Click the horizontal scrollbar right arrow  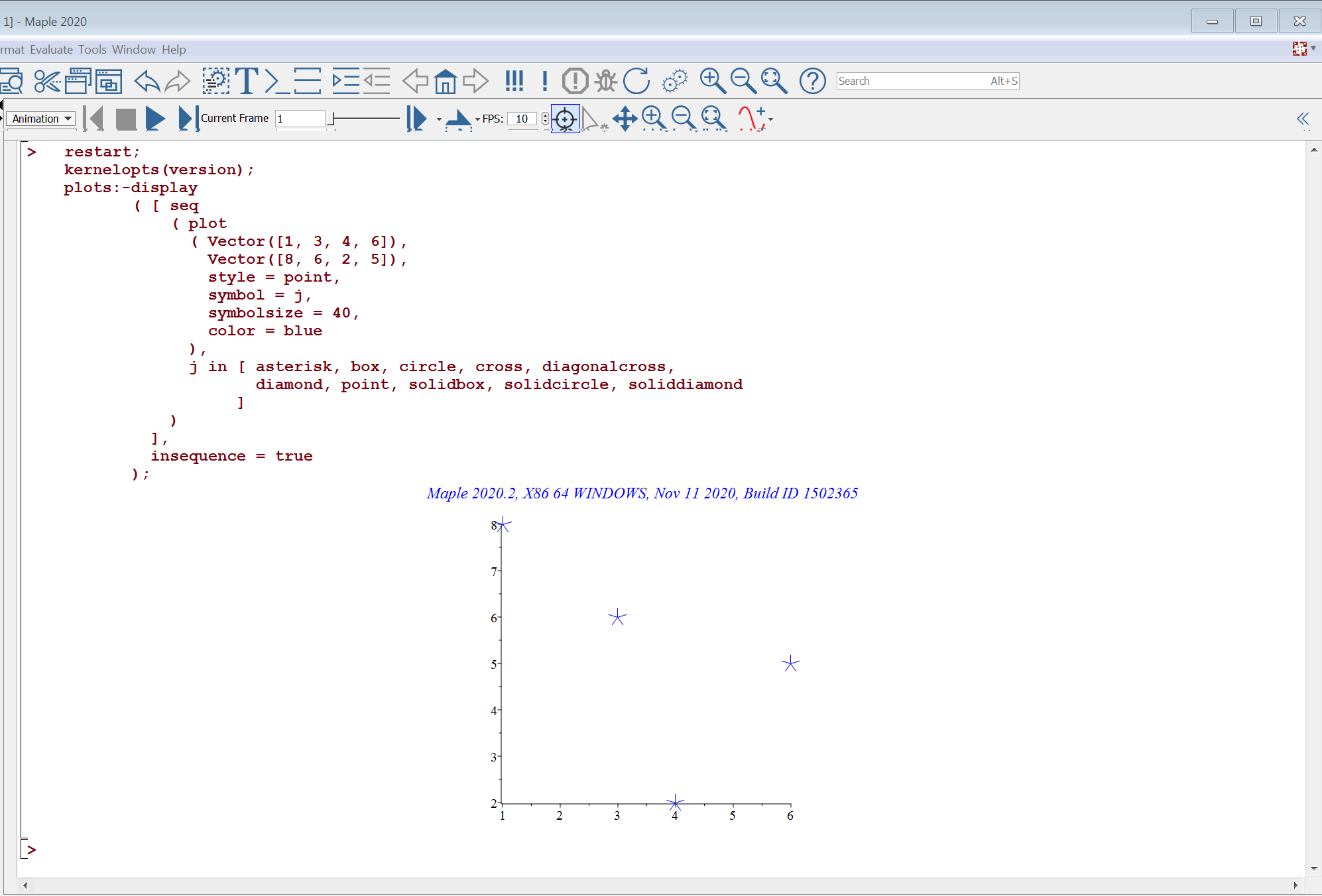pyautogui.click(x=1295, y=885)
